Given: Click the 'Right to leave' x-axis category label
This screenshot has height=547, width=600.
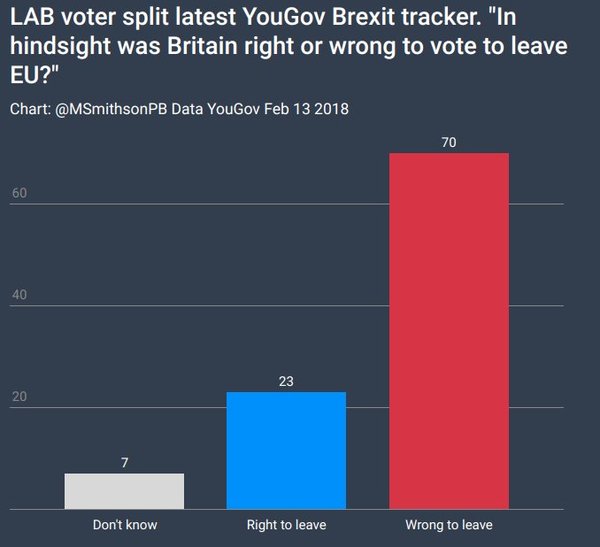Looking at the screenshot, I should (x=286, y=525).
